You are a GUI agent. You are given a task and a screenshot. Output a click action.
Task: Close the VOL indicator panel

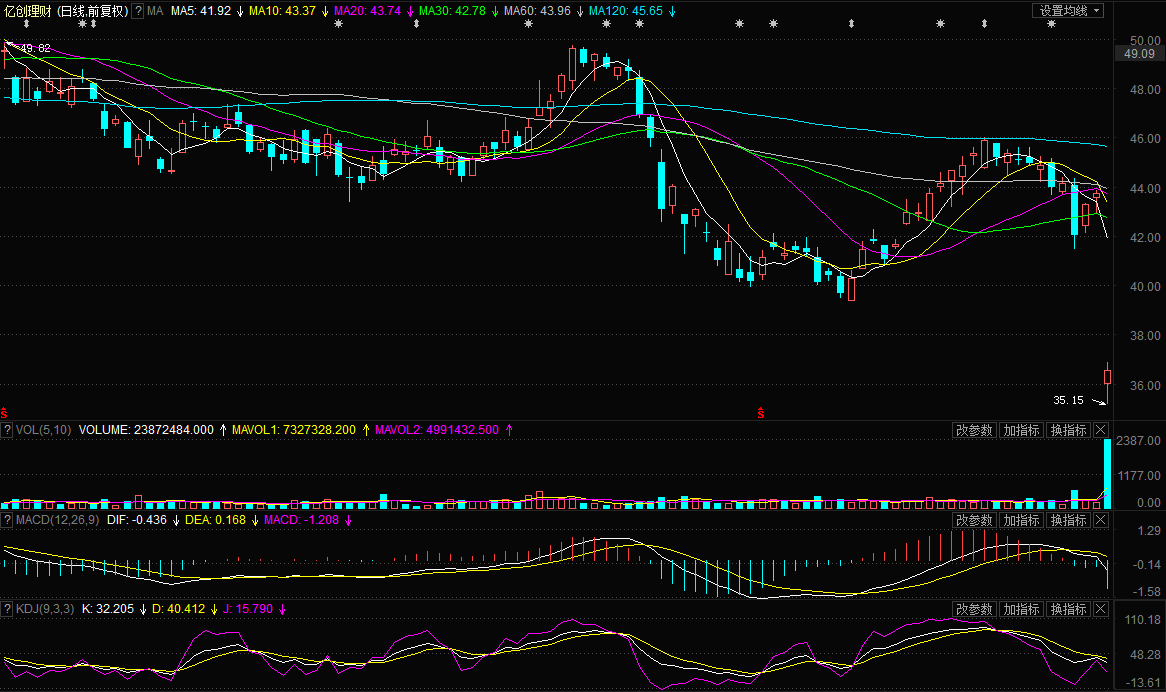pos(1101,430)
